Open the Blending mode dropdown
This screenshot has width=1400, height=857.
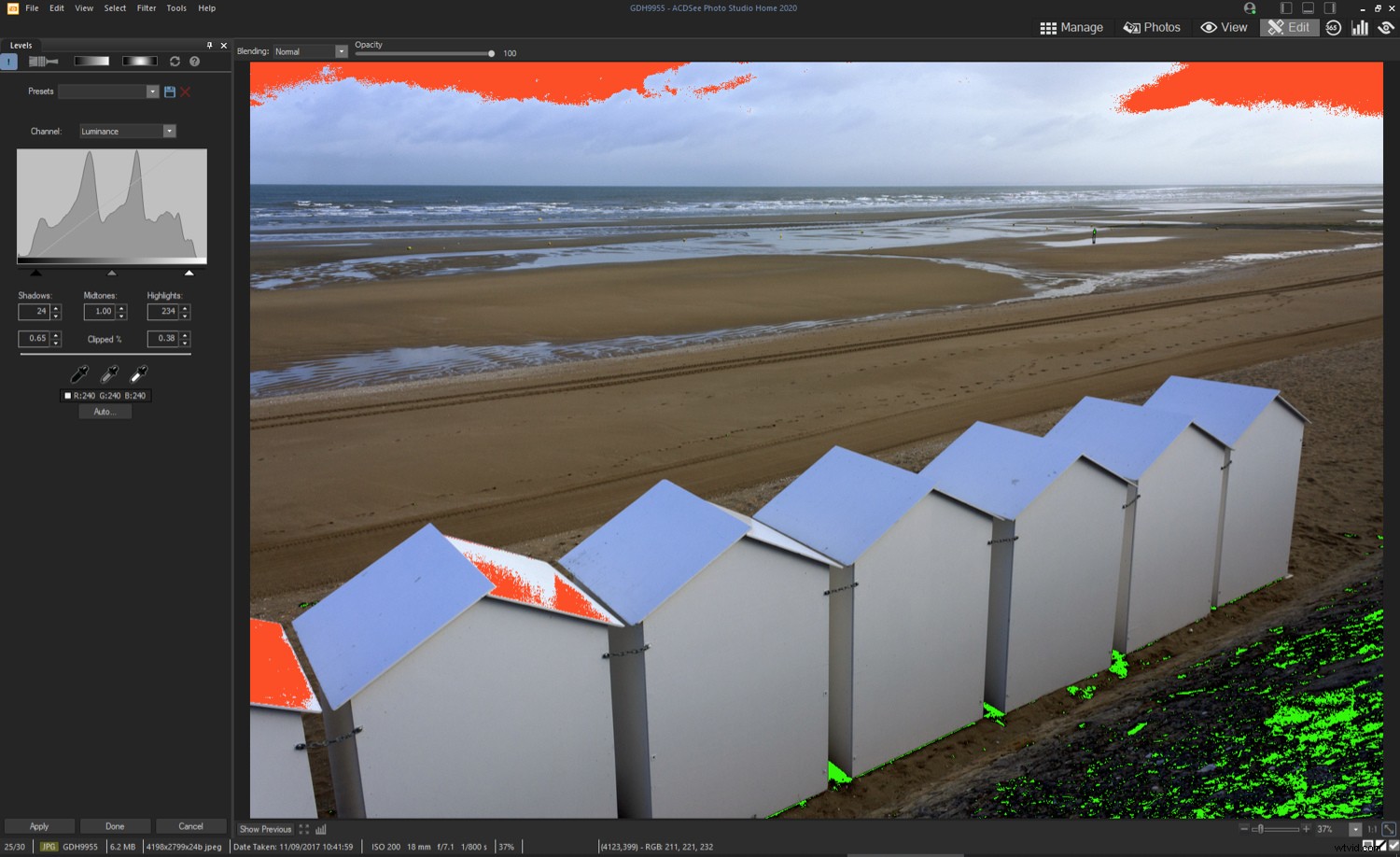click(340, 51)
